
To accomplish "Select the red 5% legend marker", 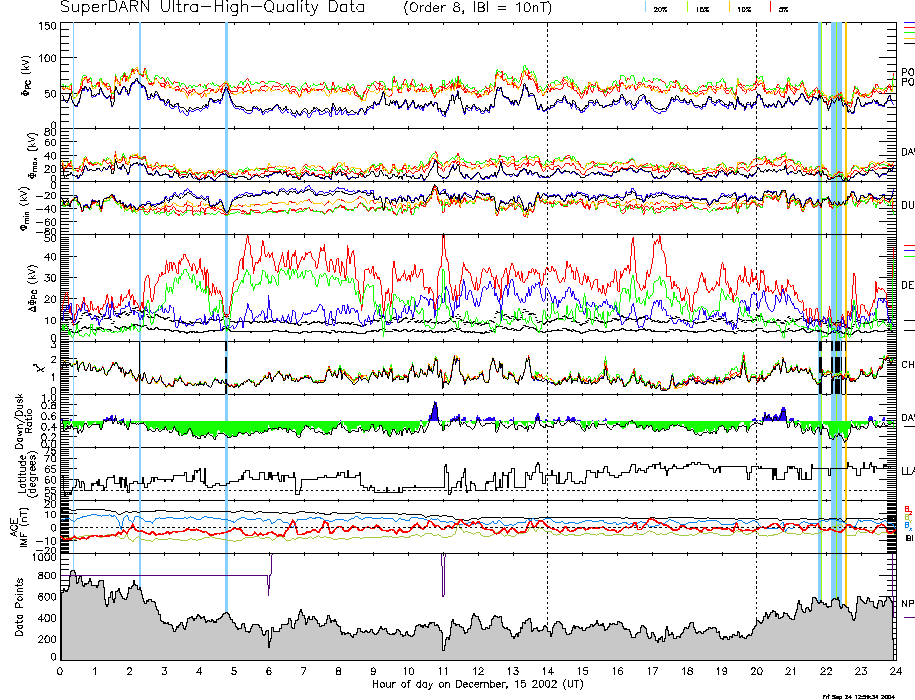I will click(770, 8).
